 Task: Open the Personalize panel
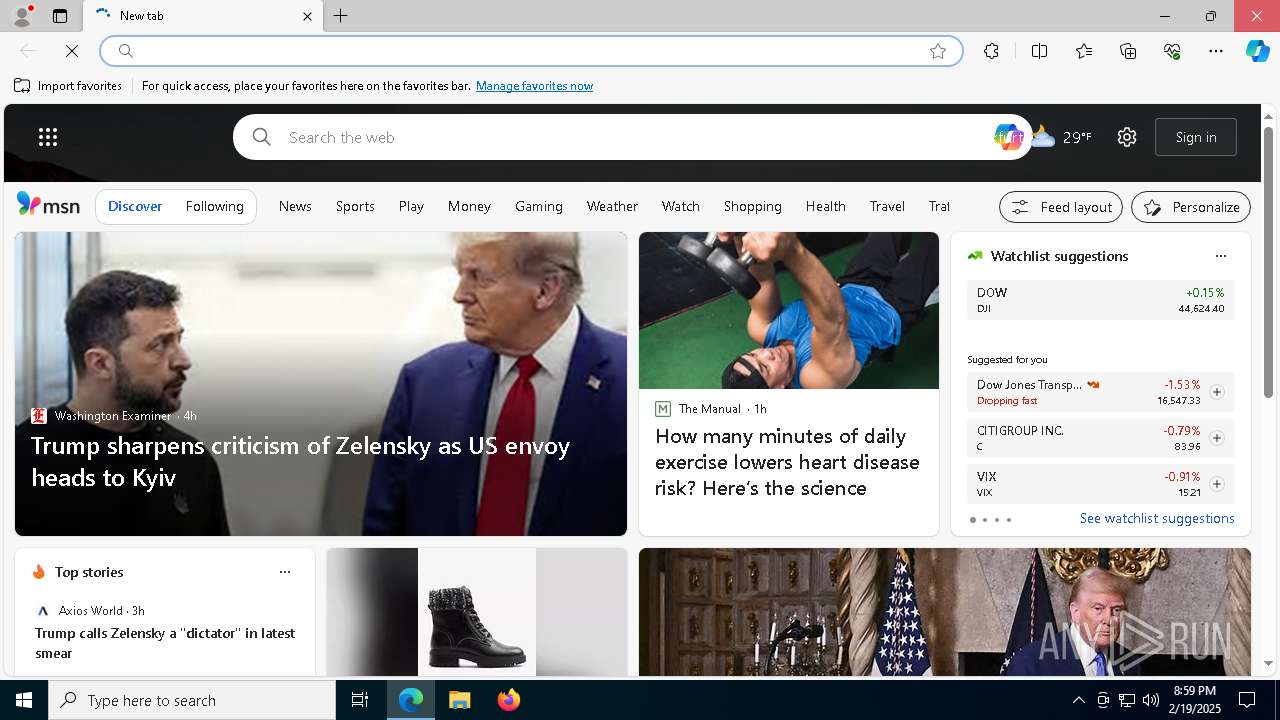coord(1191,207)
